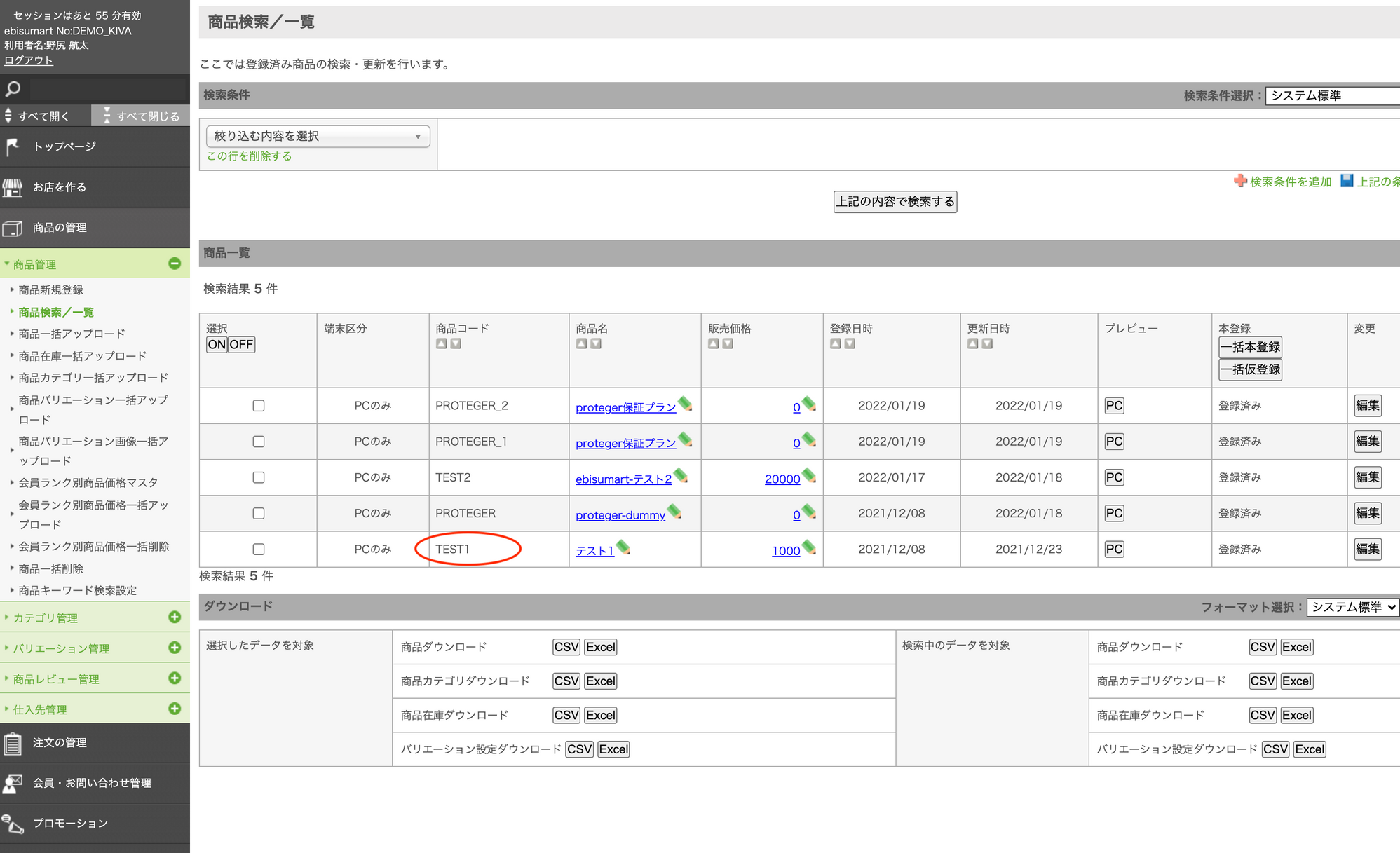Select the TEST2 product row checkbox
Screen dimensions: 1400x853
[259, 477]
